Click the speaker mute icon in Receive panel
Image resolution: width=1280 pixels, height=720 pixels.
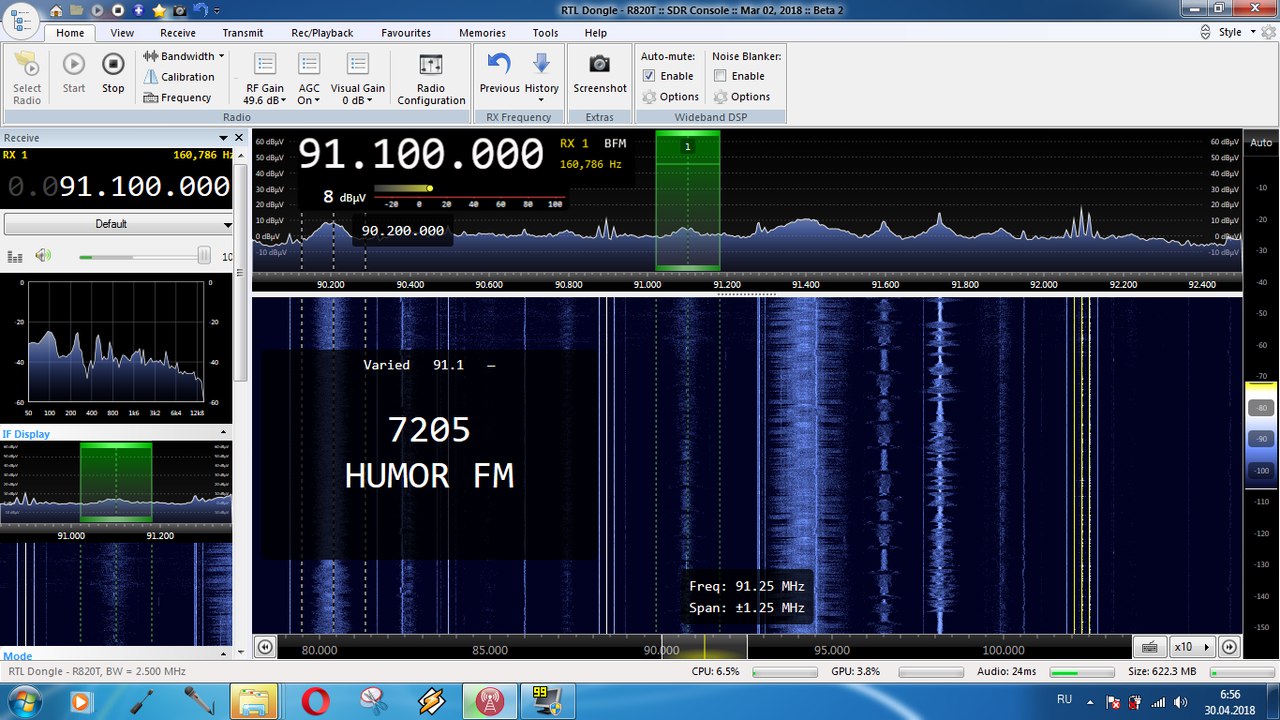point(43,255)
